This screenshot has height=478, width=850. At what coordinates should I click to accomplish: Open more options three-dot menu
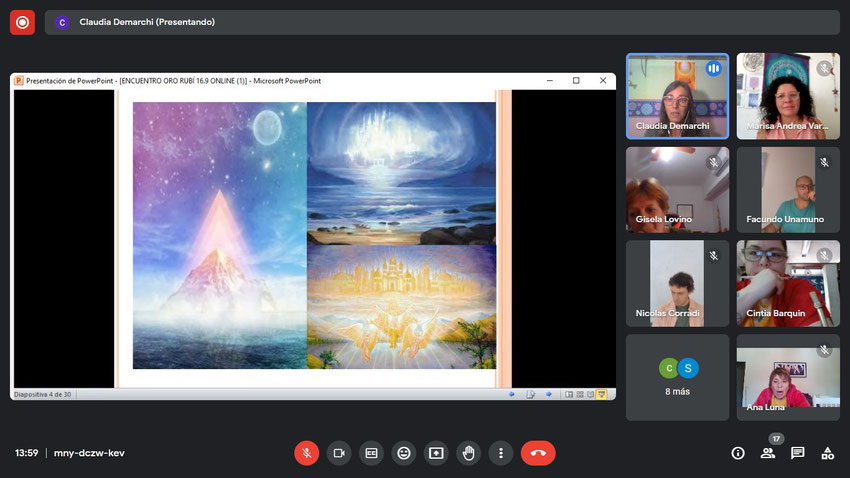click(x=501, y=453)
